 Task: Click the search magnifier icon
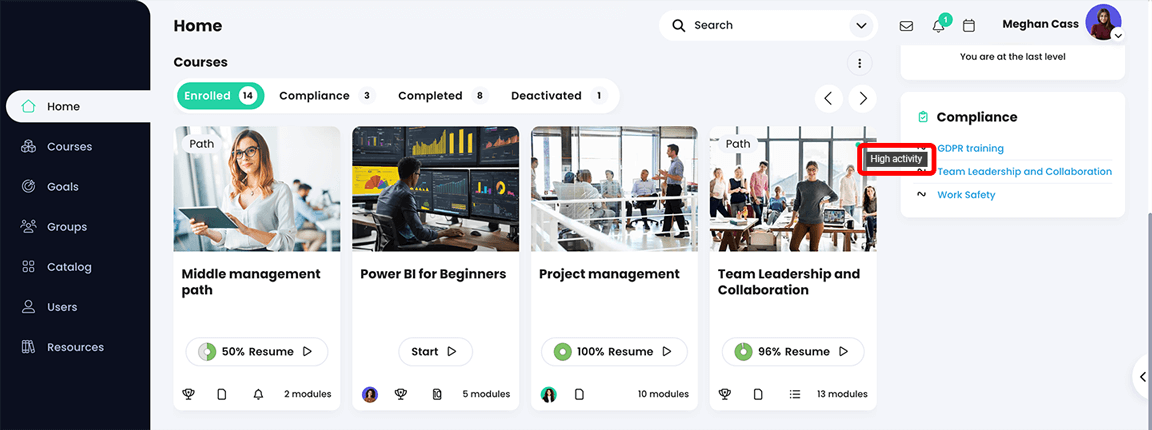tap(678, 25)
